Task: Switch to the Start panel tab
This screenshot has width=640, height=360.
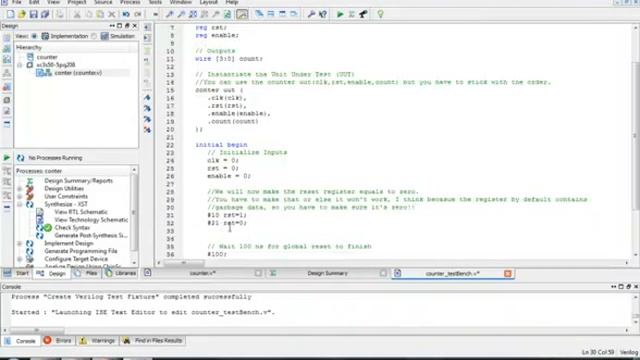Action: (16, 273)
